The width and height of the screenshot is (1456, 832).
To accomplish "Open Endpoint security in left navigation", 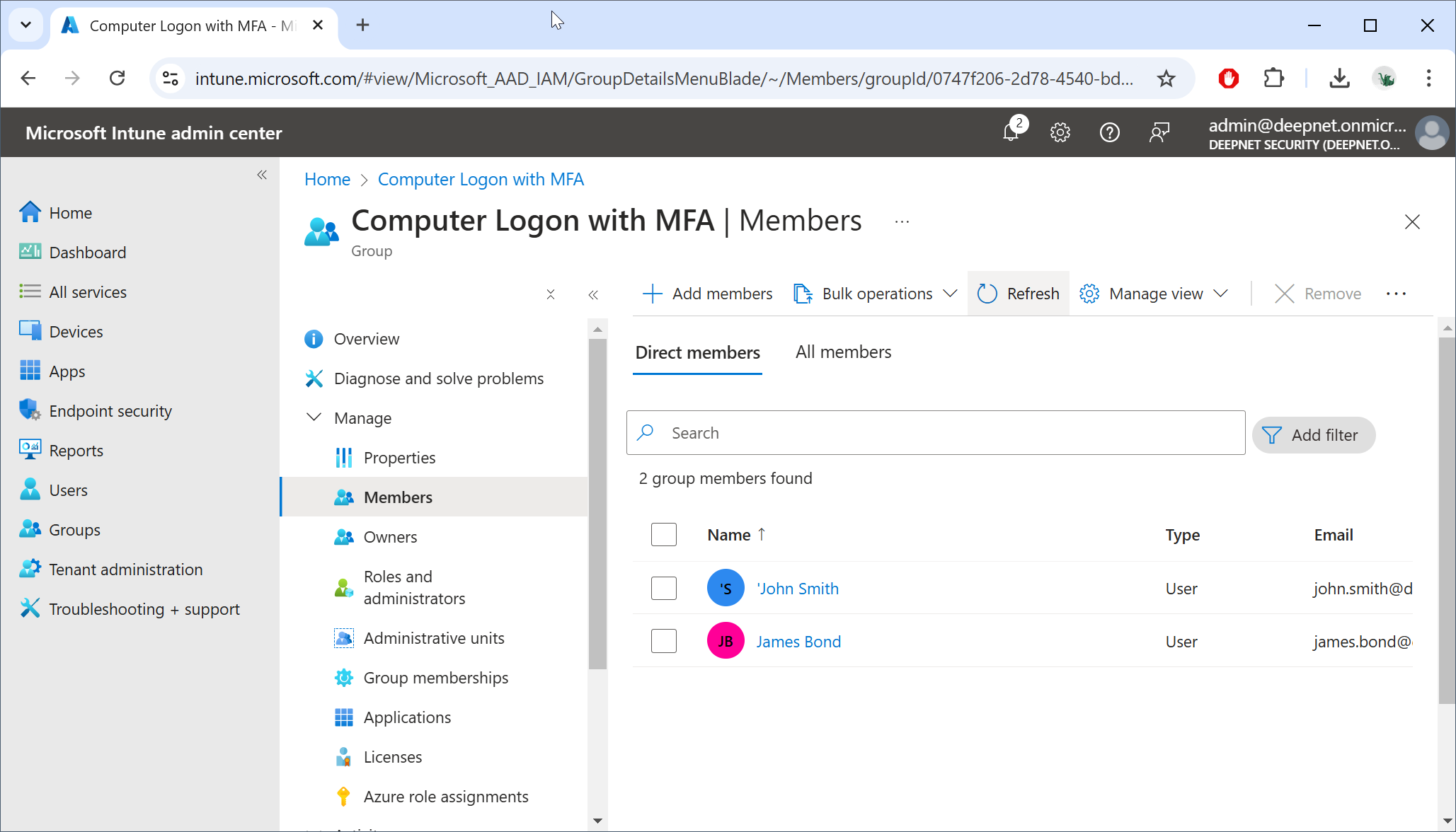I will coord(110,411).
